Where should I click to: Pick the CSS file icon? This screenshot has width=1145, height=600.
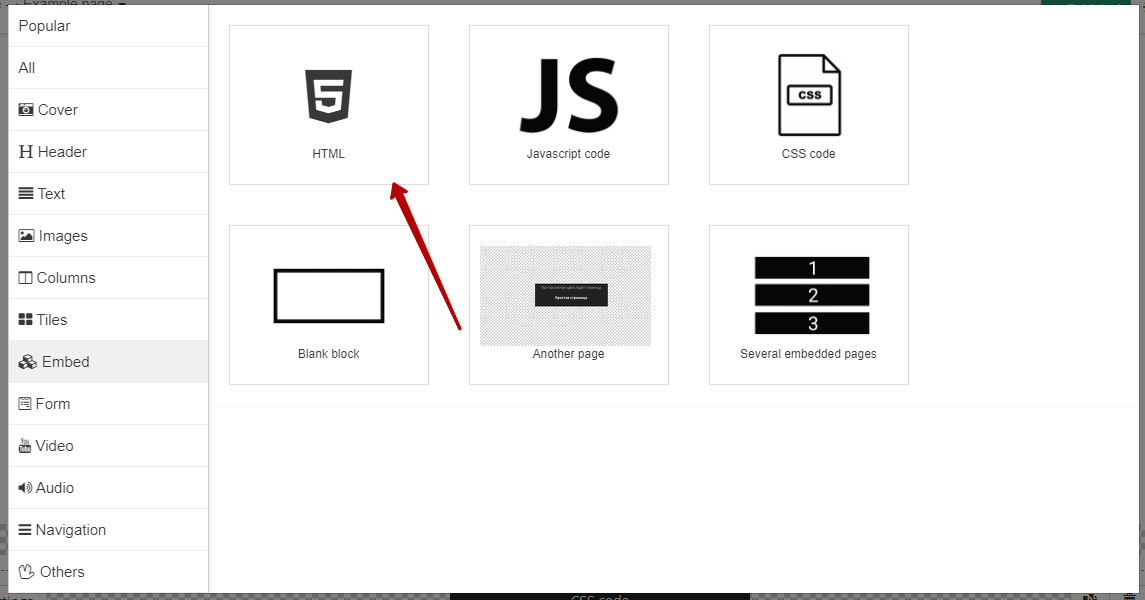(809, 95)
